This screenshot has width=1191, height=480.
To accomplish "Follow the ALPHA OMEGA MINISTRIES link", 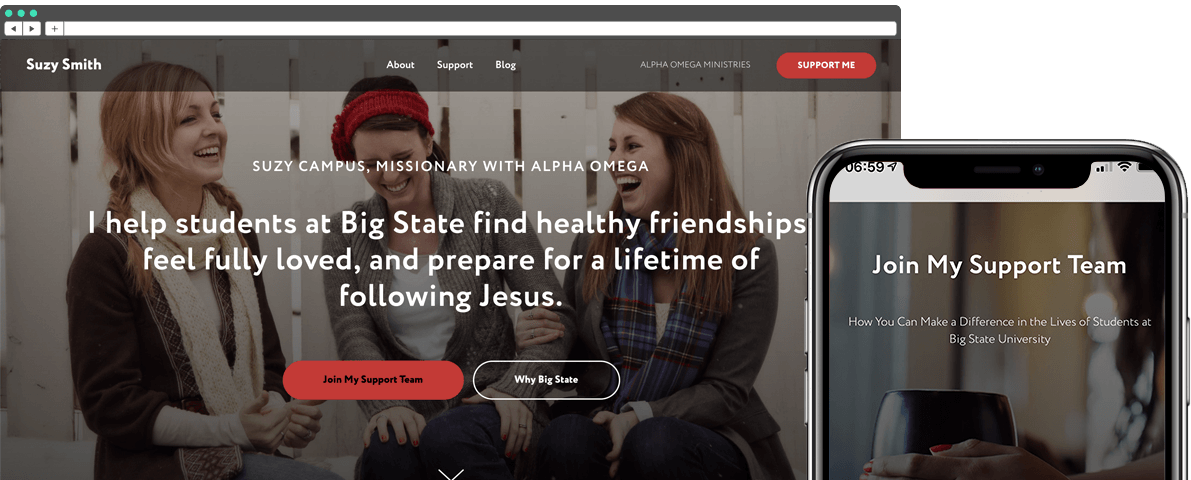I will coord(695,65).
